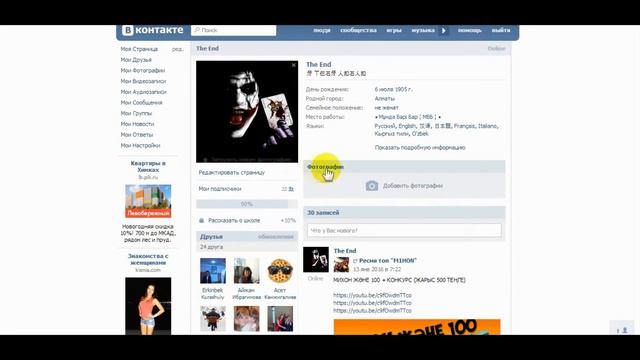Open Мои Видеозаписи
The image size is (640, 360).
tap(143, 81)
